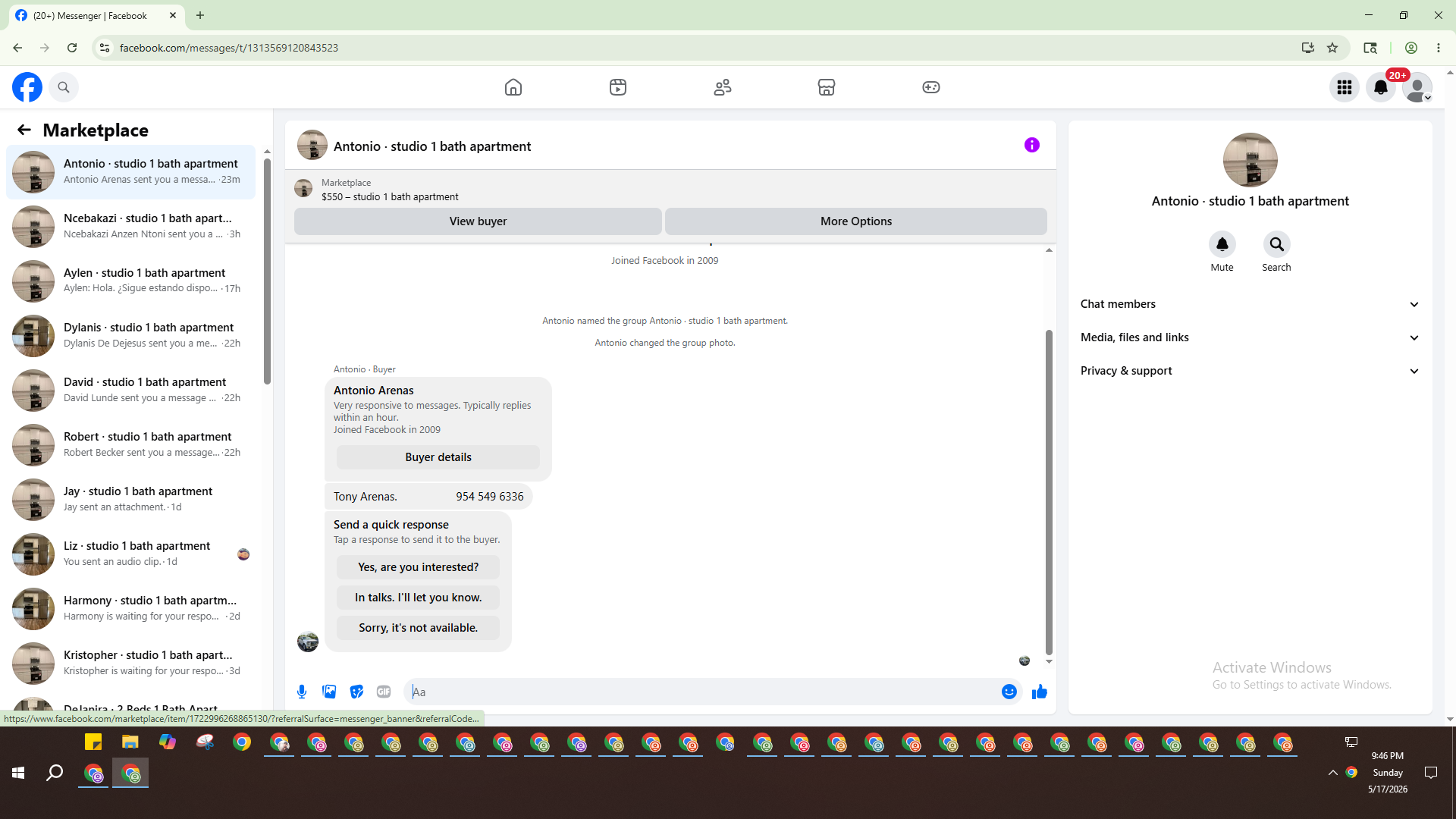This screenshot has width=1456, height=819.
Task: Expand Chat members section
Action: 1250,304
